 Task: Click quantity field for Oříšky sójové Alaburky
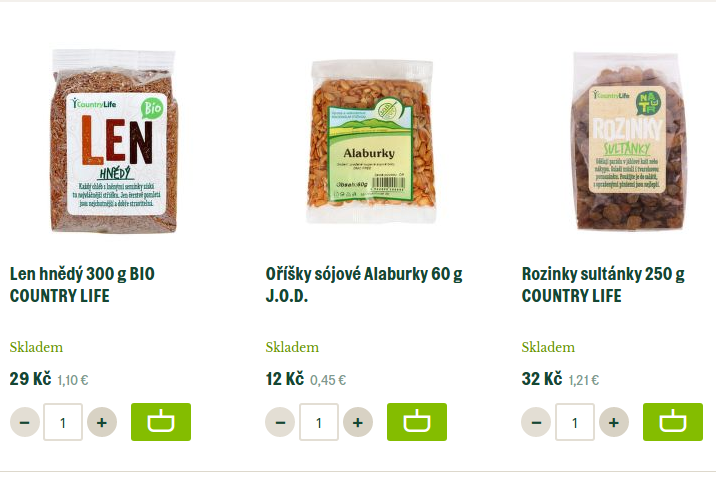pyautogui.click(x=319, y=422)
